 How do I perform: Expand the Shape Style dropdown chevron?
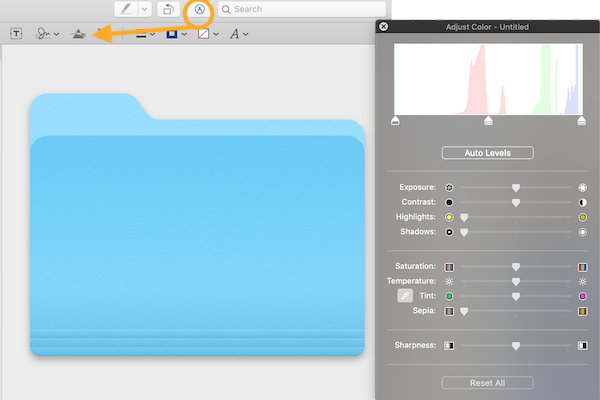[152, 34]
